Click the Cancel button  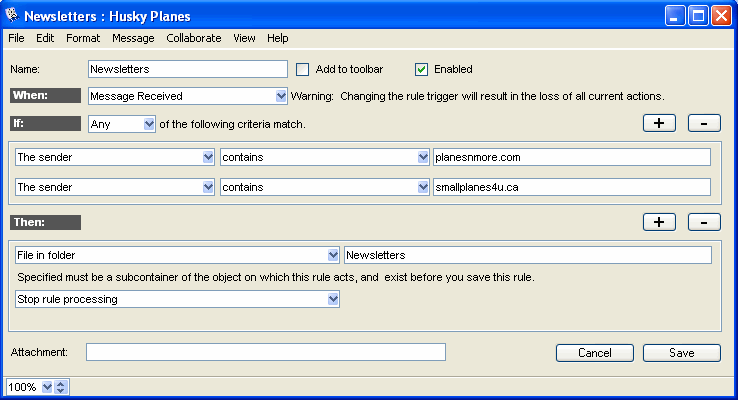pyautogui.click(x=594, y=353)
